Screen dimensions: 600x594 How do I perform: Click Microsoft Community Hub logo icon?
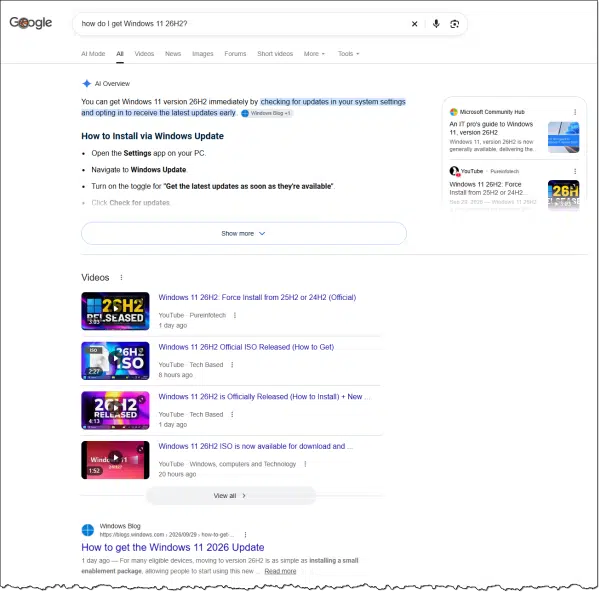click(x=453, y=112)
